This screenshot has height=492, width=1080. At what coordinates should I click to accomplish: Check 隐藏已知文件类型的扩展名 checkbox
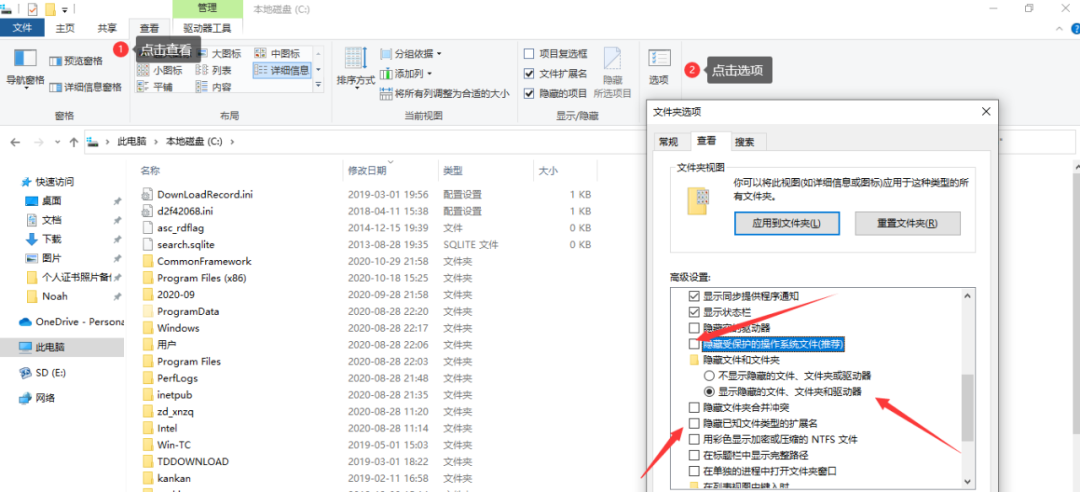click(x=695, y=424)
